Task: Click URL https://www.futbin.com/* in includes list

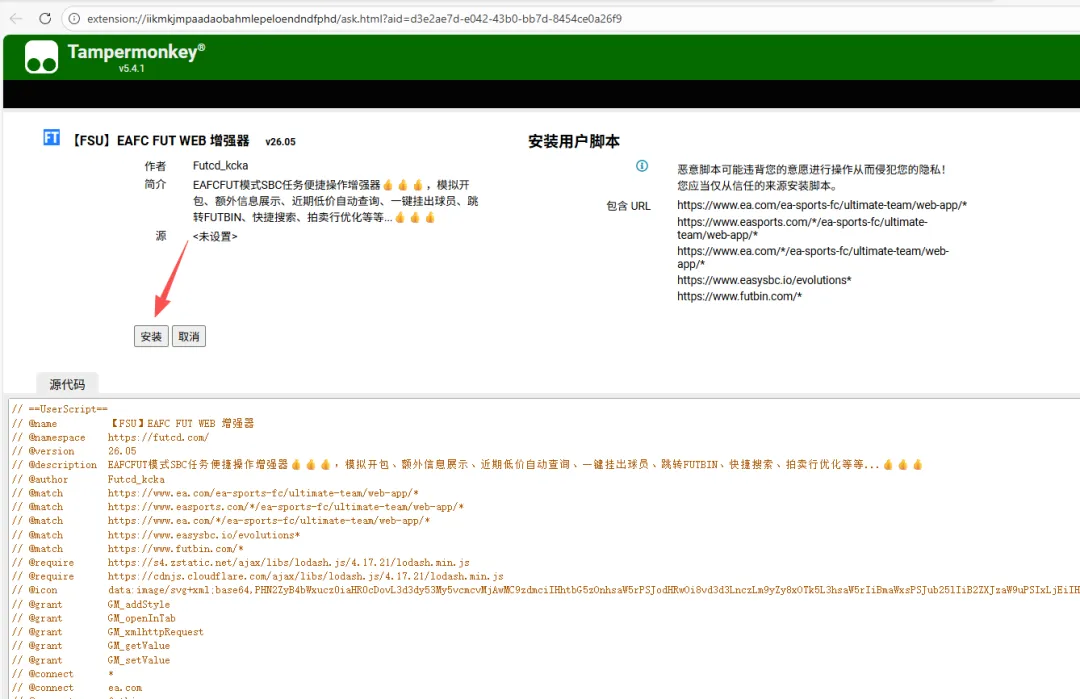Action: [x=739, y=296]
